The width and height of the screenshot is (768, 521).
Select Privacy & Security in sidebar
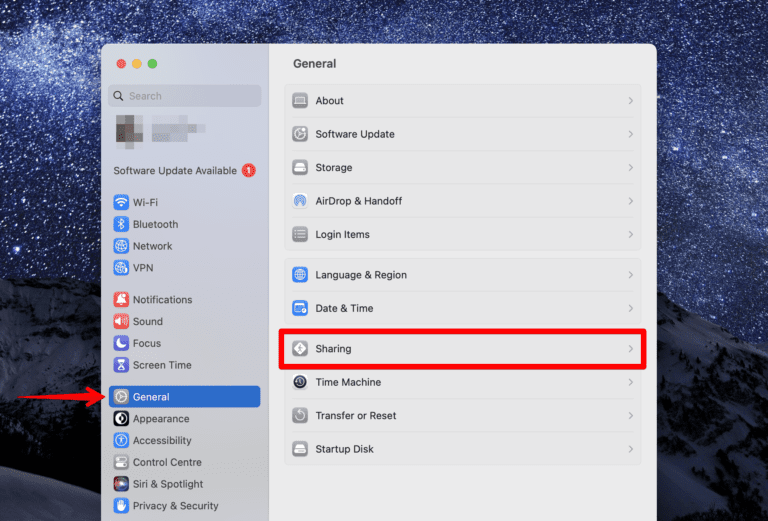click(x=175, y=506)
